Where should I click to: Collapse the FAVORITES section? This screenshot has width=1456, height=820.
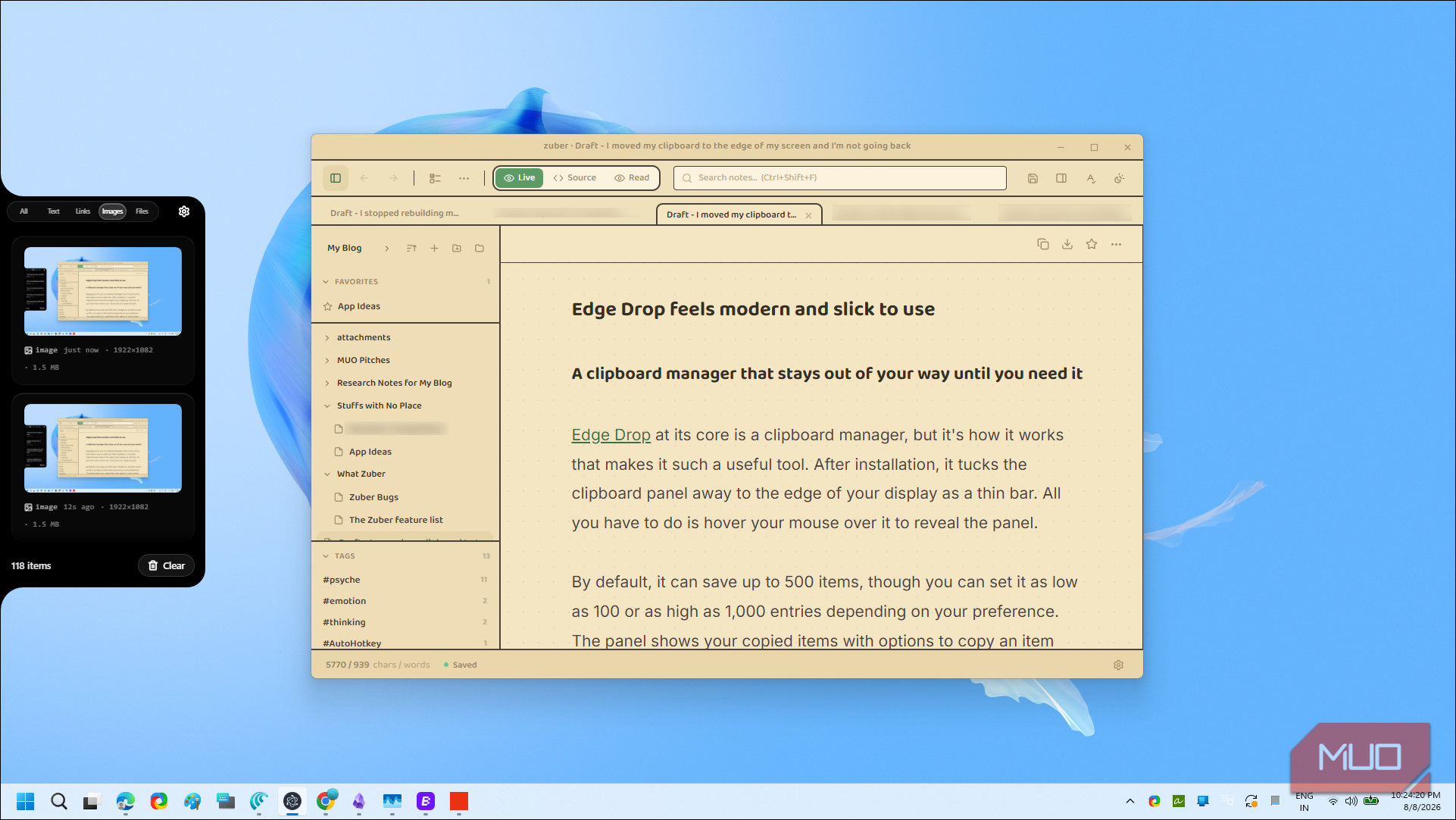coord(326,282)
